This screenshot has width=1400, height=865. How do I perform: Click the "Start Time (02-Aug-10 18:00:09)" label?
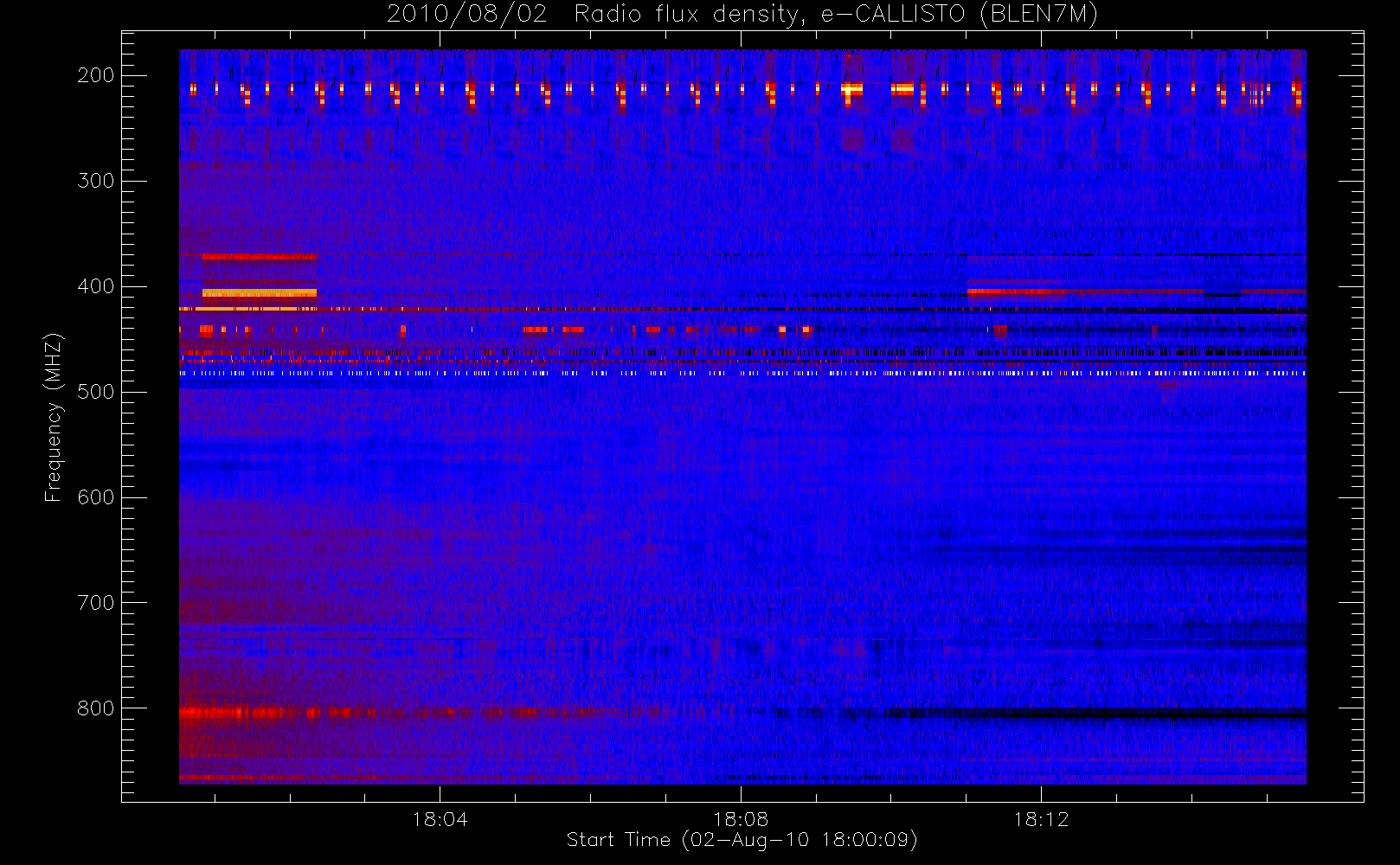point(742,840)
